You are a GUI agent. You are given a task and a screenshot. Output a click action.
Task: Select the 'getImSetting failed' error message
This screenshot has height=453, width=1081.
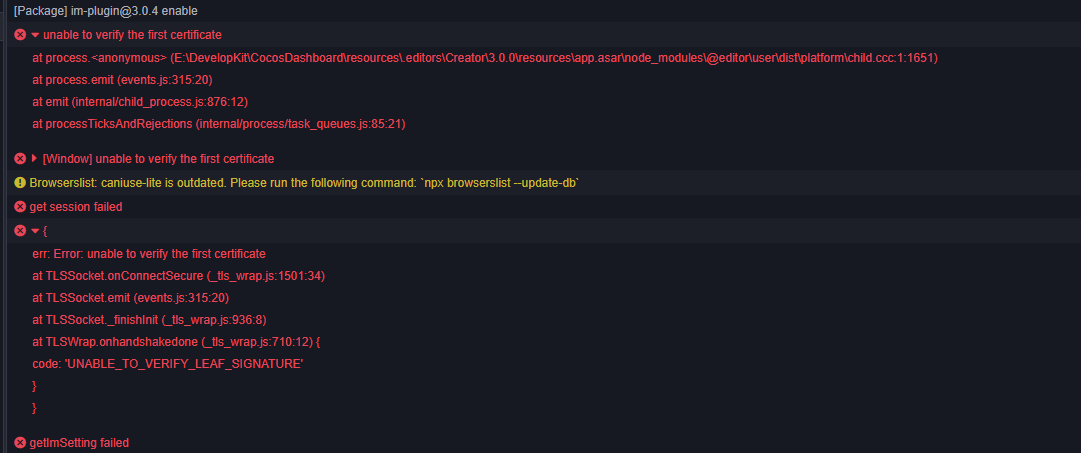click(79, 443)
